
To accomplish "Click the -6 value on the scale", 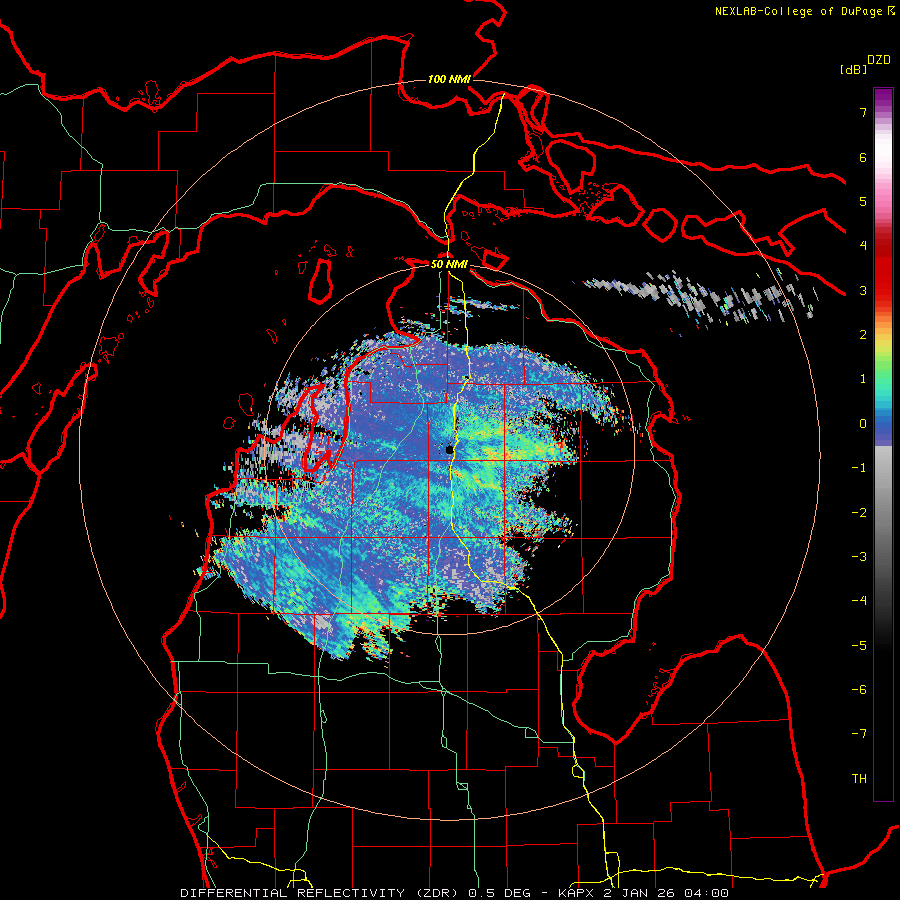I will coord(859,690).
